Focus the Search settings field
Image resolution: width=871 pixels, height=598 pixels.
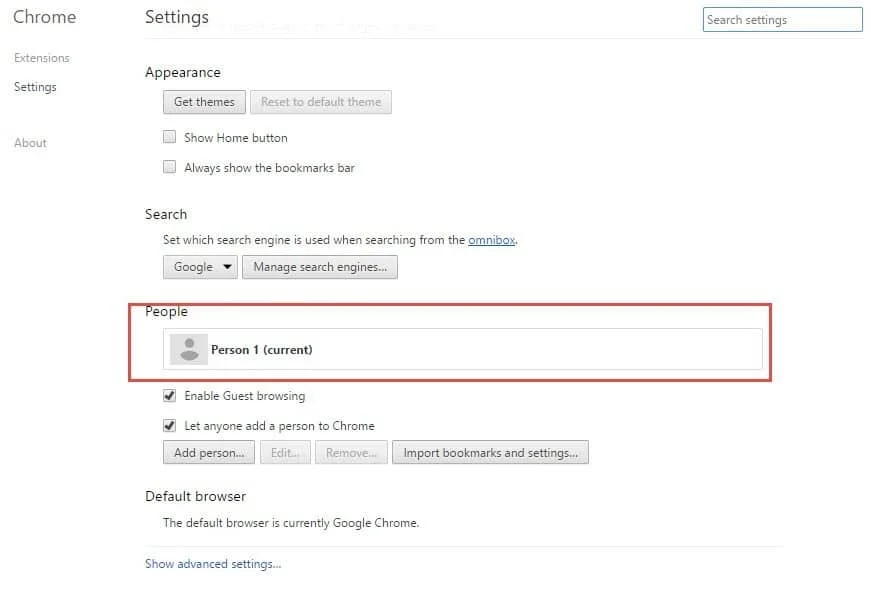[782, 20]
